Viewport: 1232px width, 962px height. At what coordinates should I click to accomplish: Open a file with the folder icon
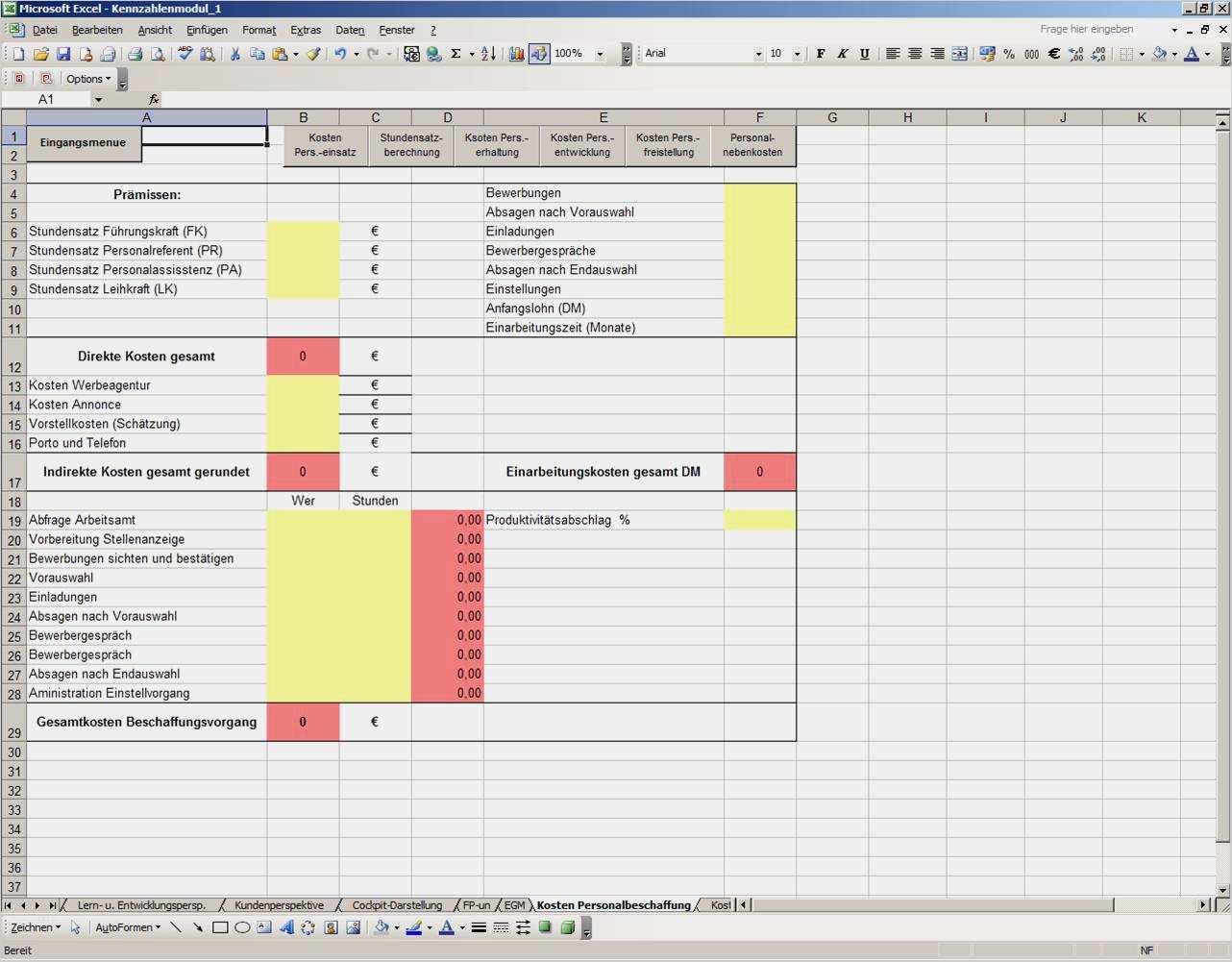(x=41, y=55)
